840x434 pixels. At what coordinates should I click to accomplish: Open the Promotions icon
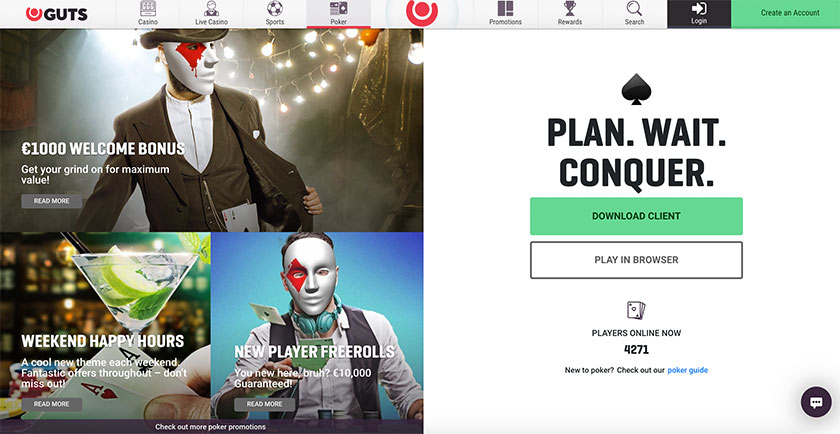click(505, 9)
